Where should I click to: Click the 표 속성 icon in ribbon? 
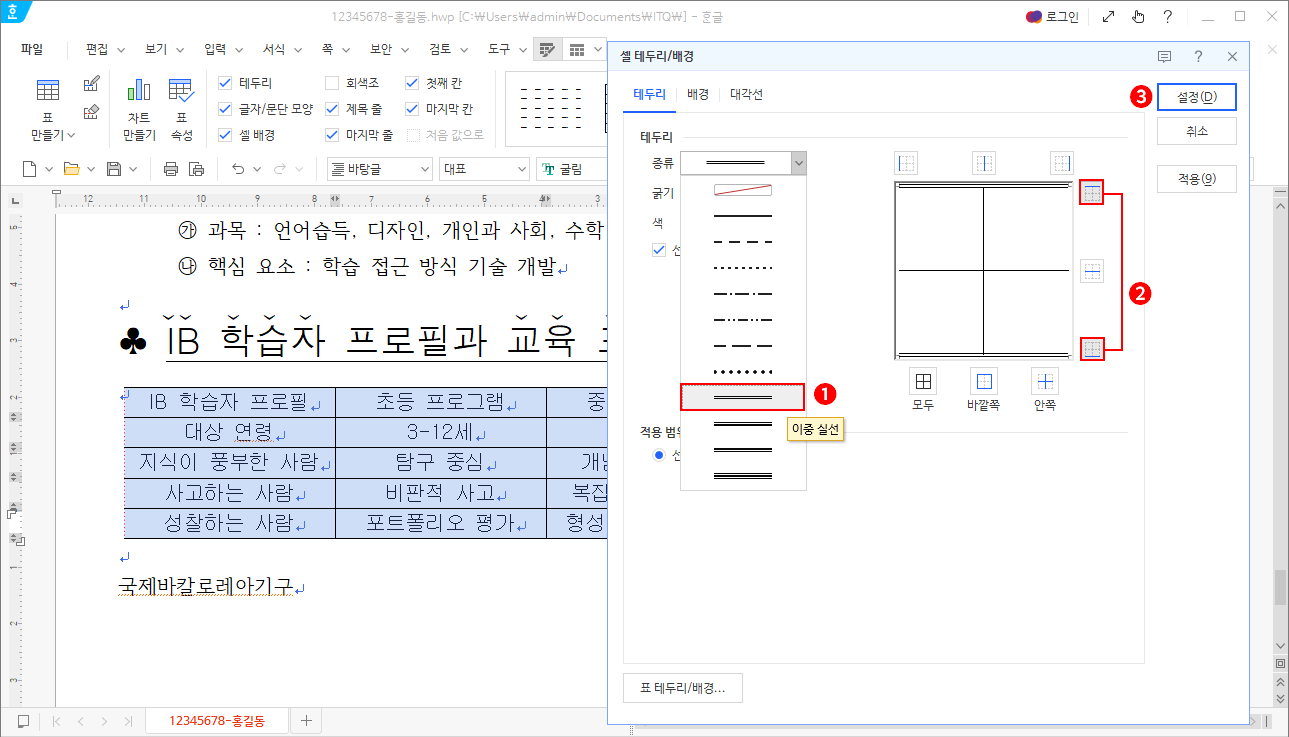[x=181, y=91]
